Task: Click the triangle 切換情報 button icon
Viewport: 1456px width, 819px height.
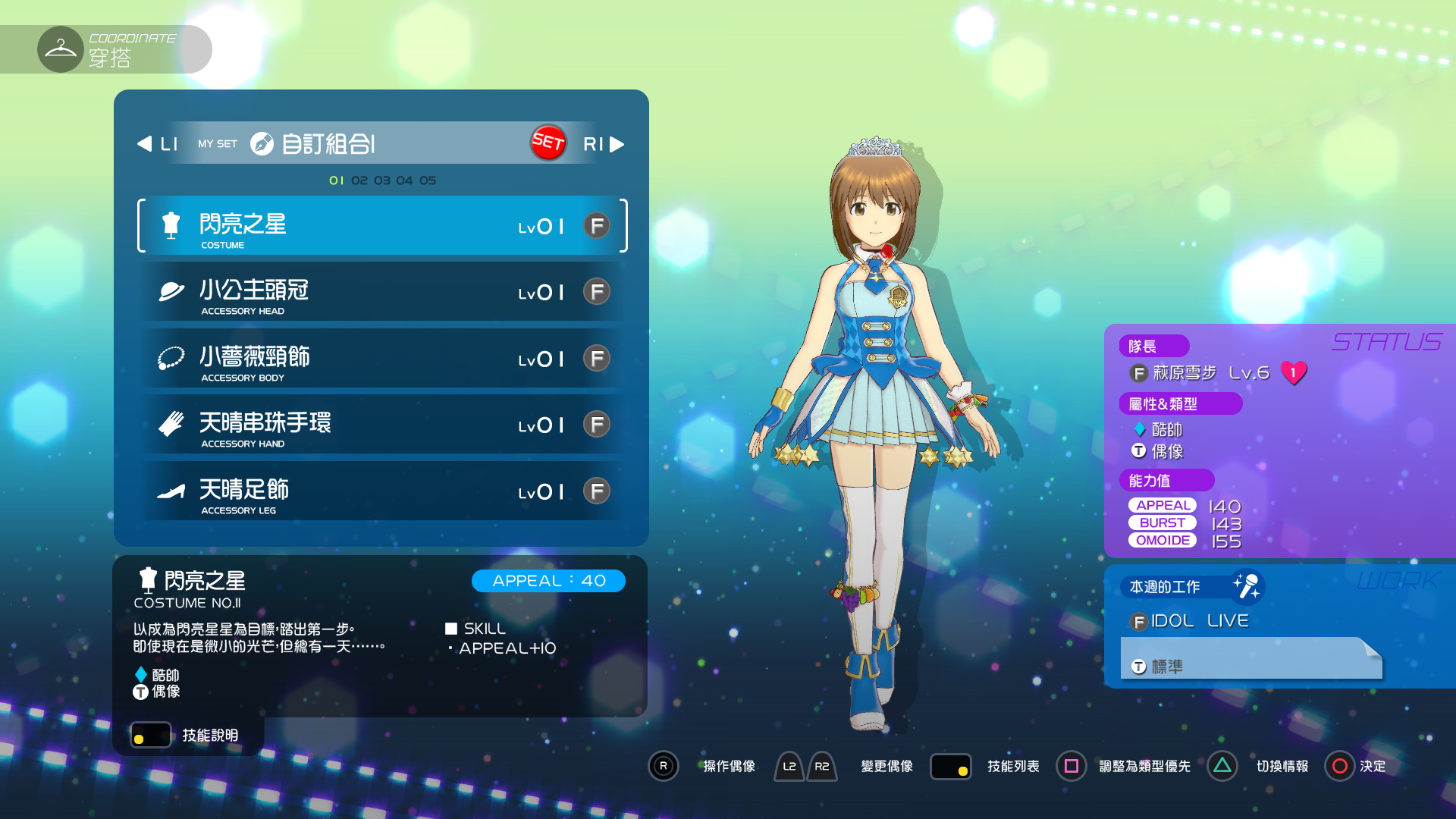Action: click(x=1222, y=766)
